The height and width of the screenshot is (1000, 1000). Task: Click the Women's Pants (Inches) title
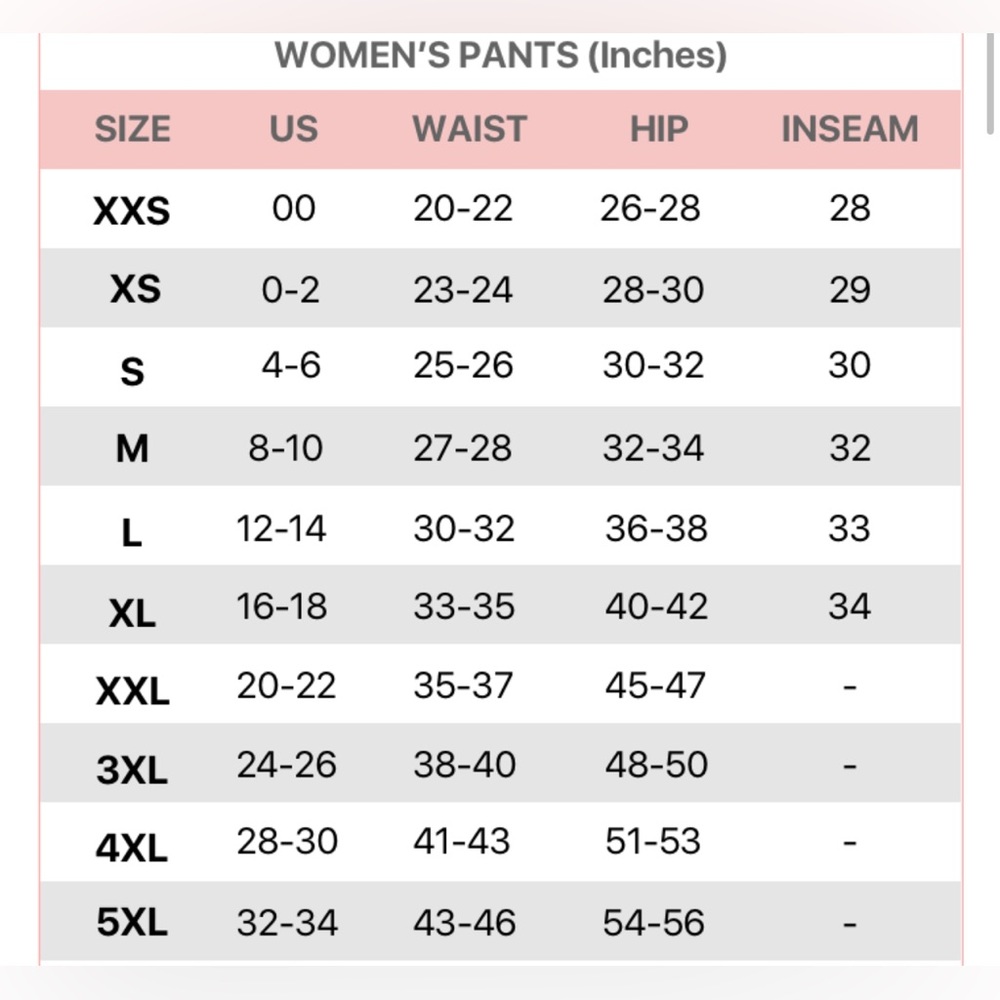pyautogui.click(x=501, y=55)
